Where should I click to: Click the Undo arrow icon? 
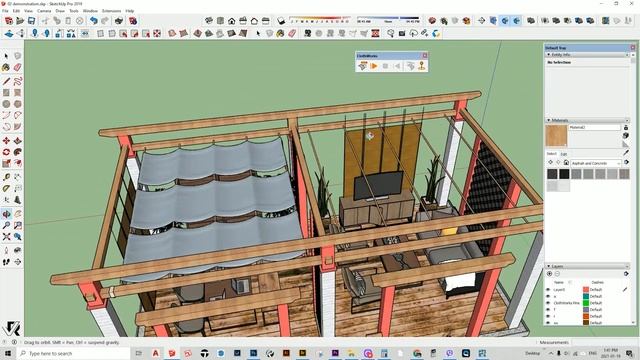[x=94, y=21]
